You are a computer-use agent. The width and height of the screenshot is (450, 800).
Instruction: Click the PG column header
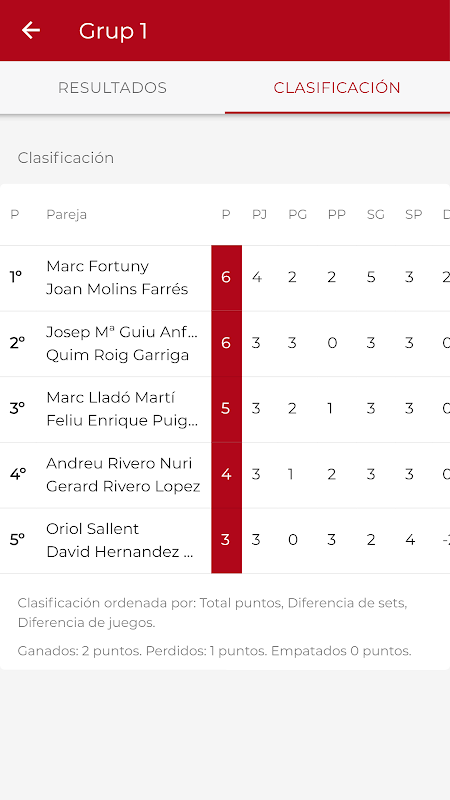click(x=297, y=215)
